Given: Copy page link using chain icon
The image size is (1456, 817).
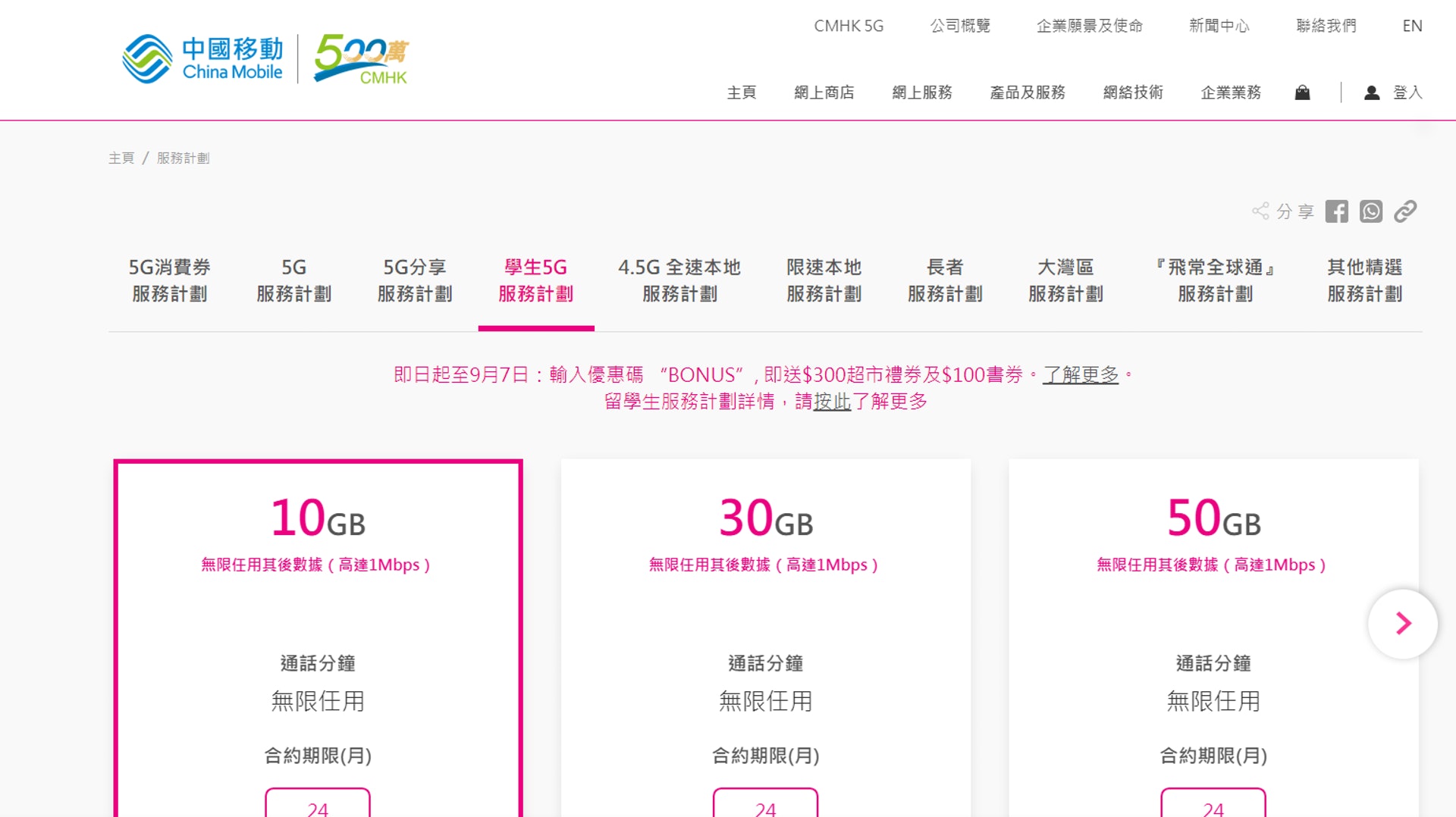Looking at the screenshot, I should [1405, 211].
